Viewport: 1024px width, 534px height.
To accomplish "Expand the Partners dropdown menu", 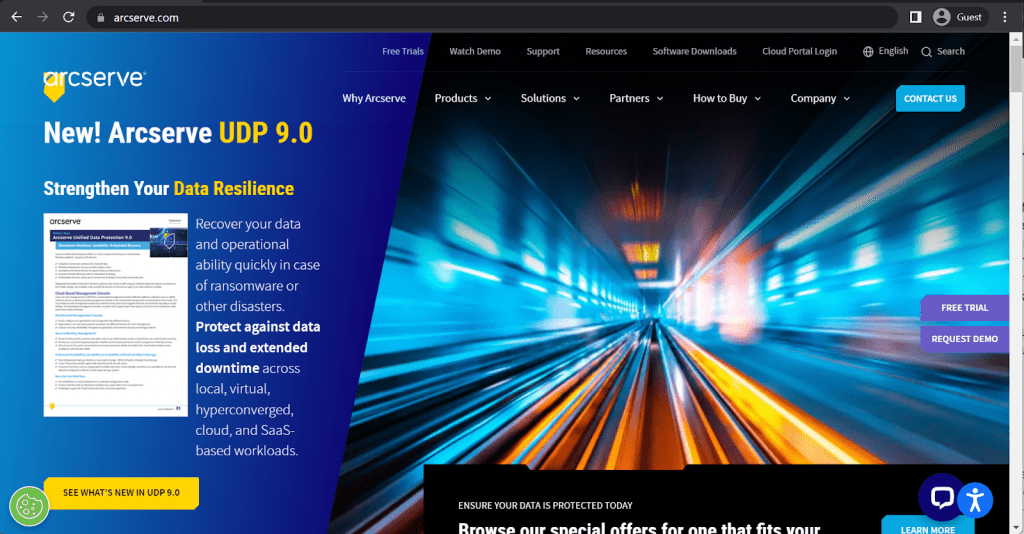I will (636, 98).
